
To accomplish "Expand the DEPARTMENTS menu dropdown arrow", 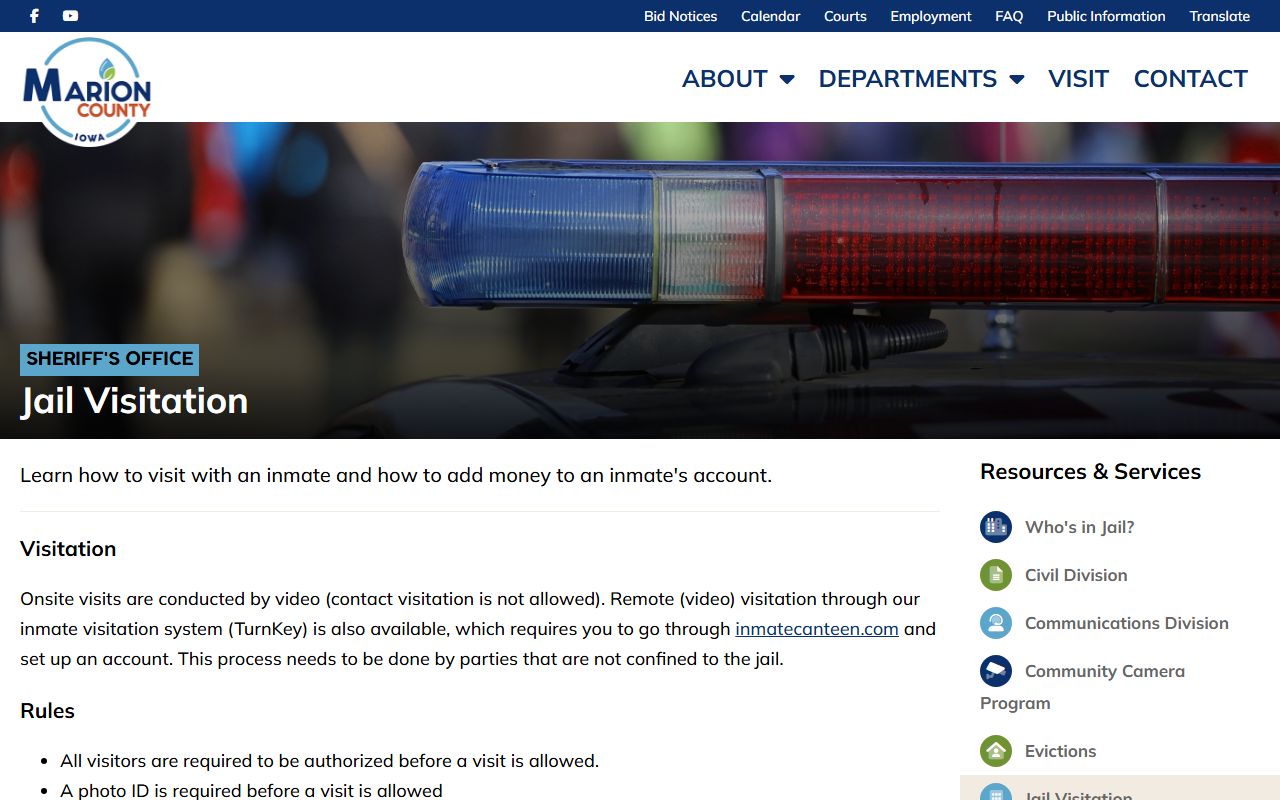I will (x=1017, y=79).
